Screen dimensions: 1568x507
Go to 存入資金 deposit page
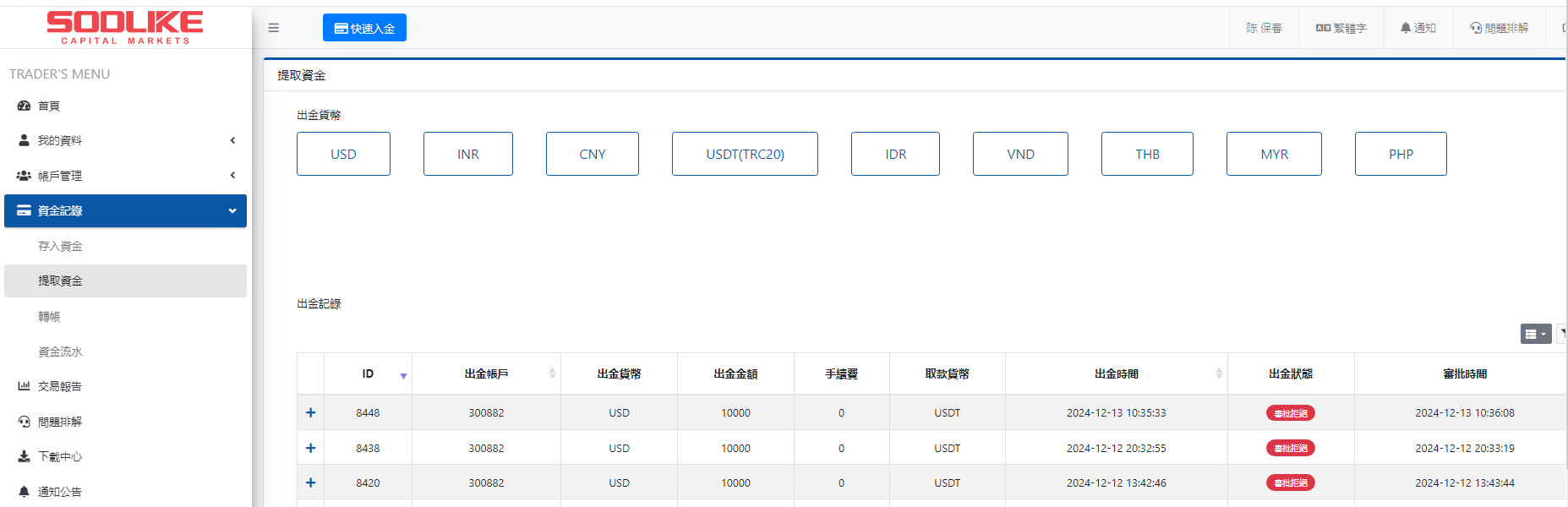click(x=60, y=246)
